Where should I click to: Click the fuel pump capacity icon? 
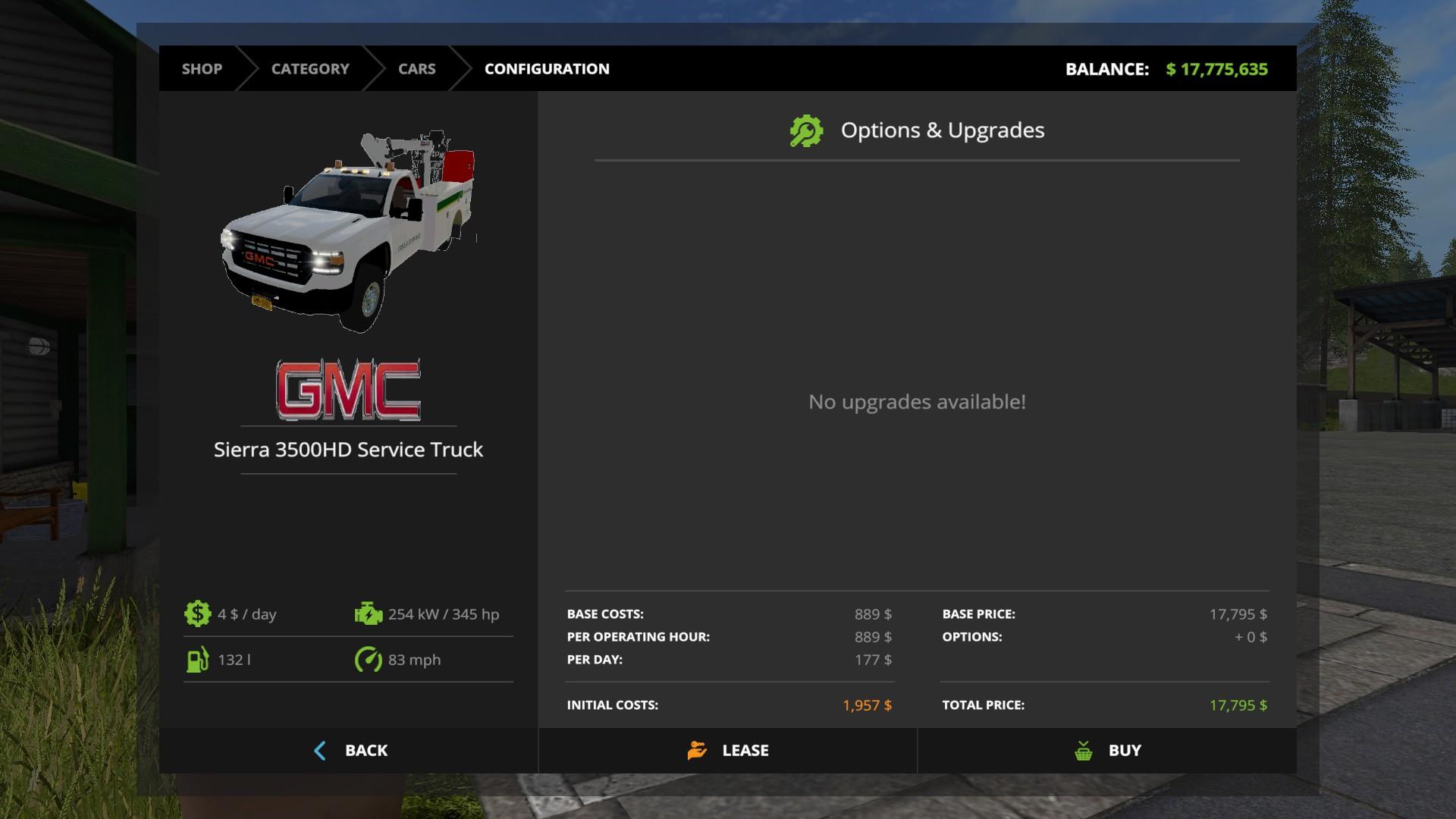click(x=197, y=659)
